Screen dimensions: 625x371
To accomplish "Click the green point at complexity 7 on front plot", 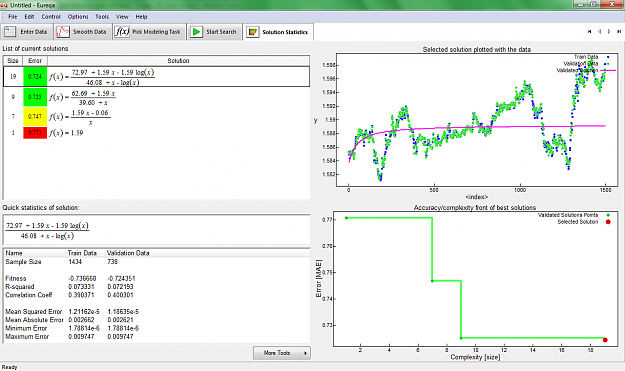I will [432, 281].
